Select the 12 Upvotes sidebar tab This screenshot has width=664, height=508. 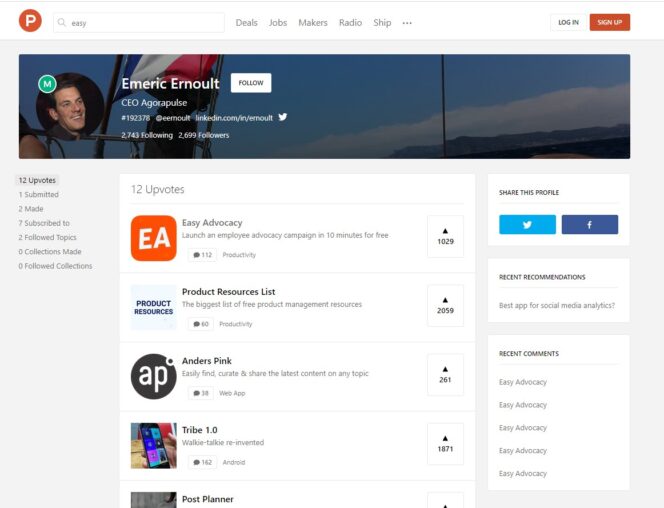click(x=37, y=180)
